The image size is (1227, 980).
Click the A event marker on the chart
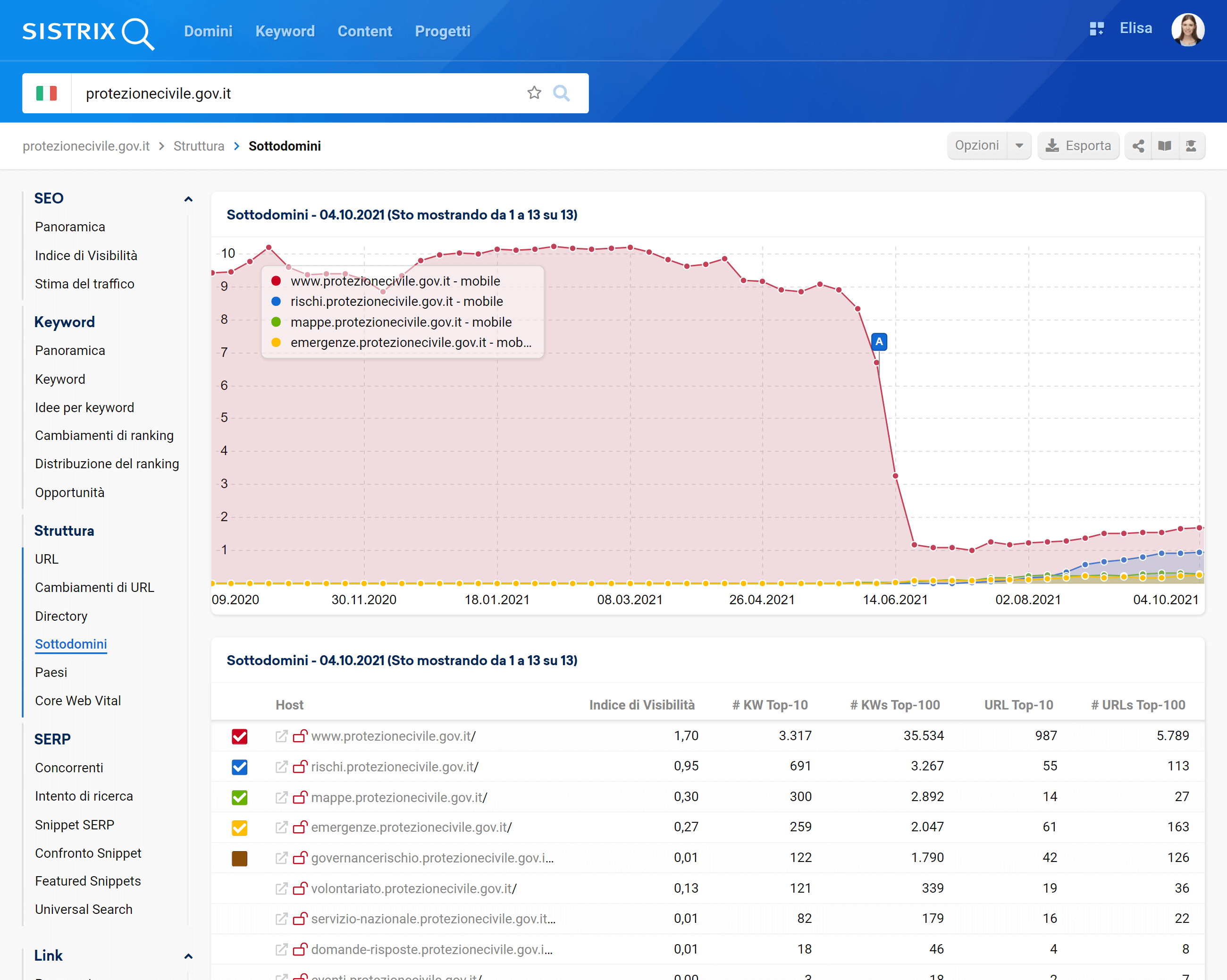tap(879, 342)
